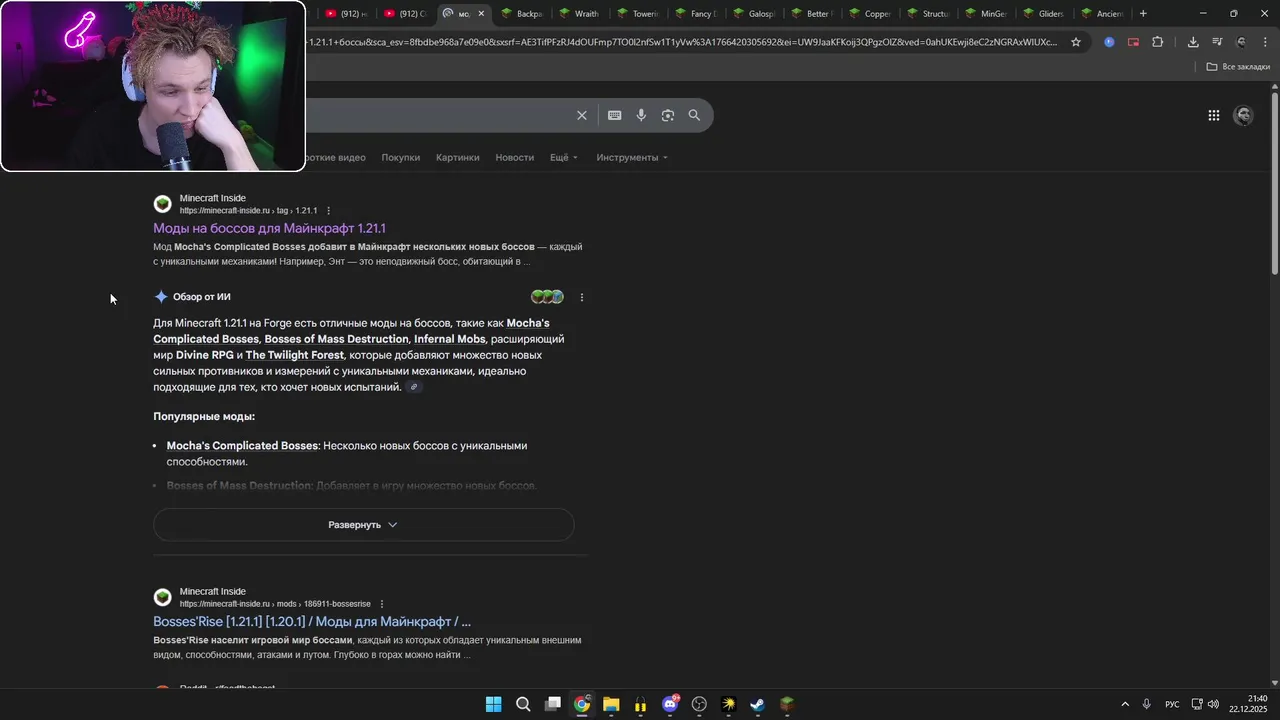Viewport: 1280px width, 720px height.
Task: Open Steam from taskbar
Action: click(758, 704)
